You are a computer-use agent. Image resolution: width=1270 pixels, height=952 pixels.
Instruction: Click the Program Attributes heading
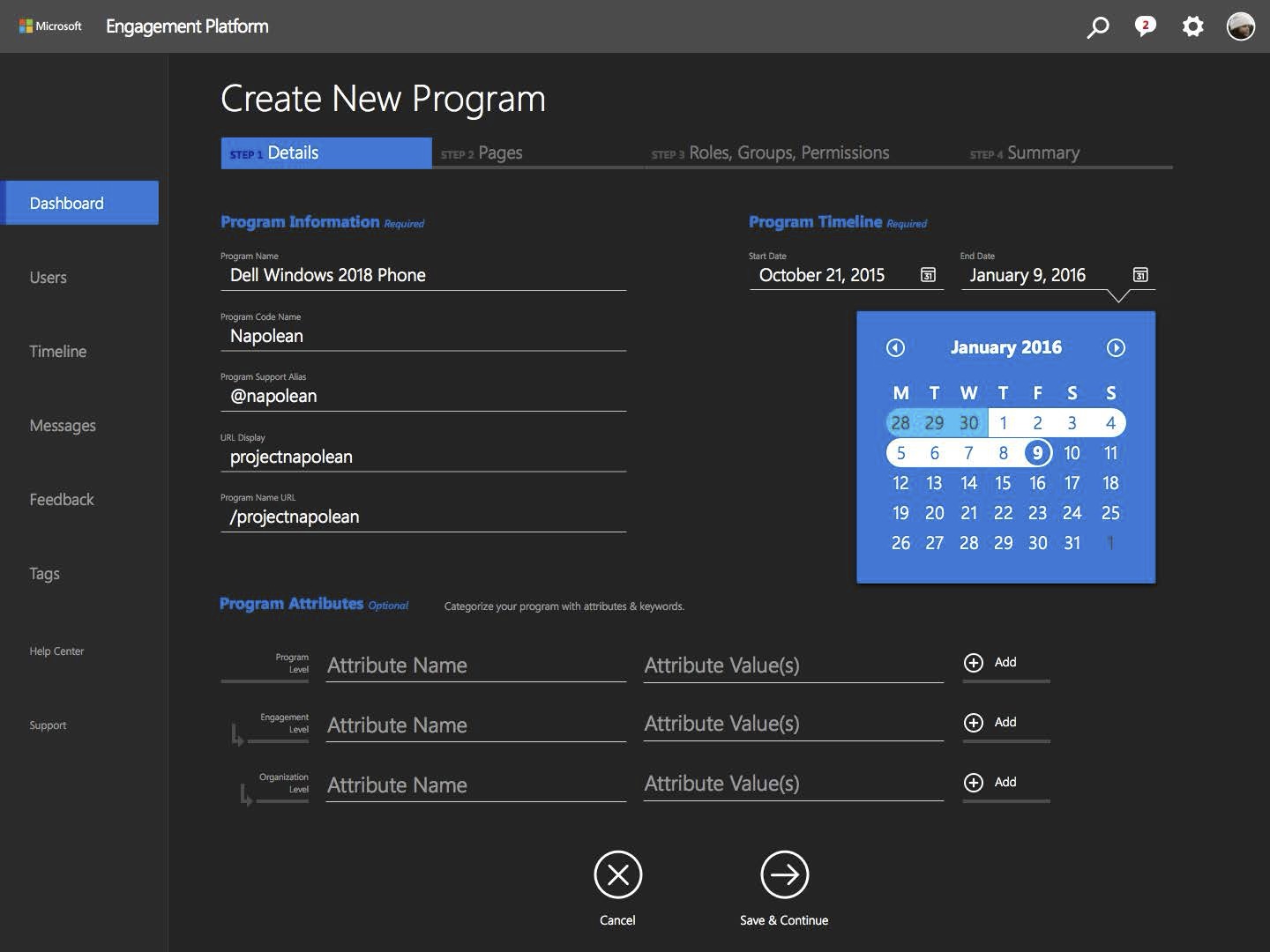[291, 604]
